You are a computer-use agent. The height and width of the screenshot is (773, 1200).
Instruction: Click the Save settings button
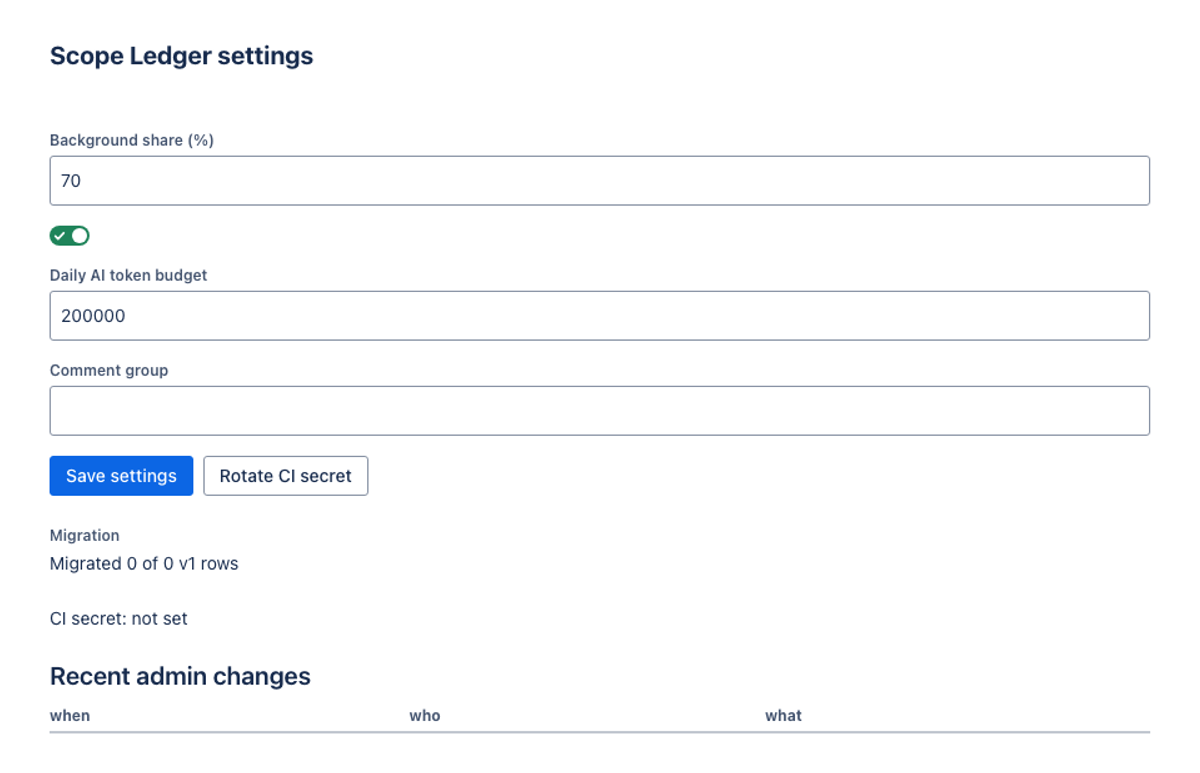(x=121, y=476)
